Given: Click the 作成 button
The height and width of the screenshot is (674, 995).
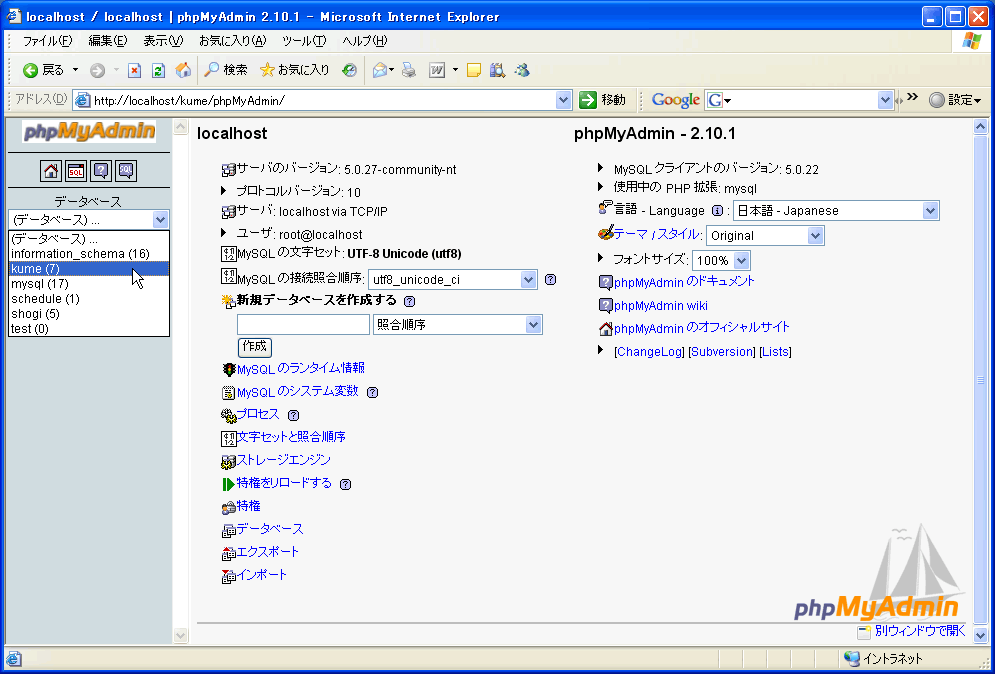Looking at the screenshot, I should coord(254,347).
